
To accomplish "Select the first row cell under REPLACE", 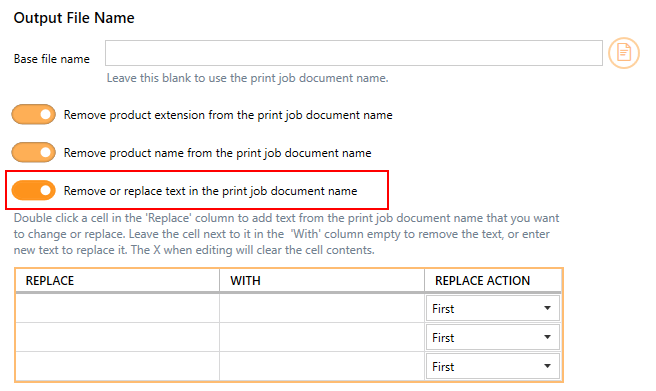I will 118,308.
